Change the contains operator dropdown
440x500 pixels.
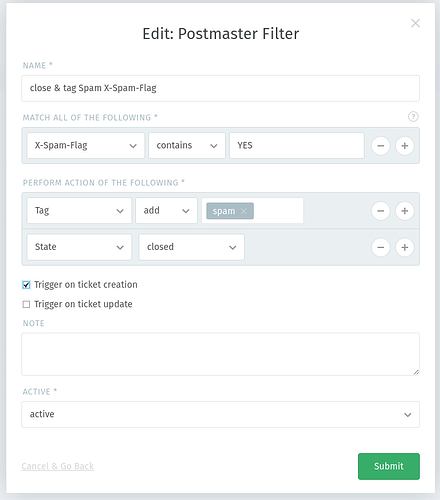point(187,146)
